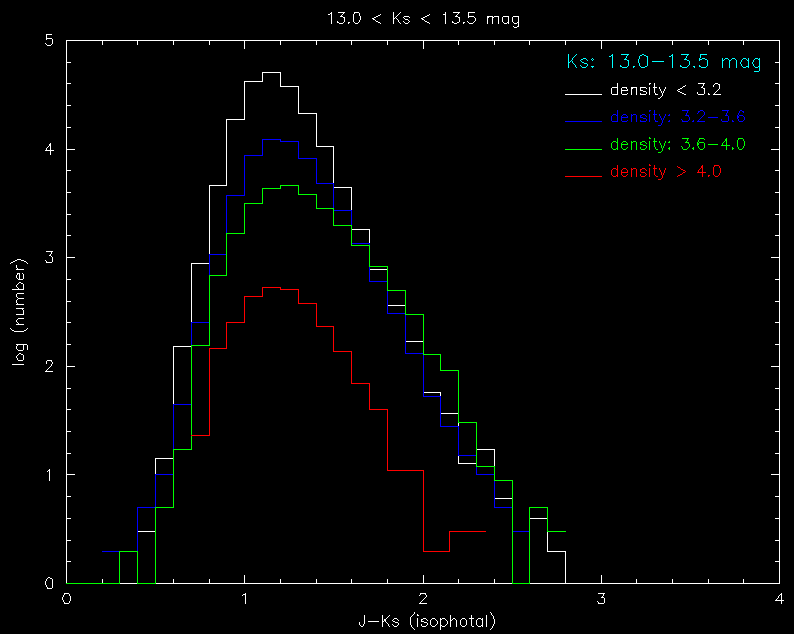Select the red 'density > 4.0' legend label
The image size is (794, 634).
[x=665, y=172]
